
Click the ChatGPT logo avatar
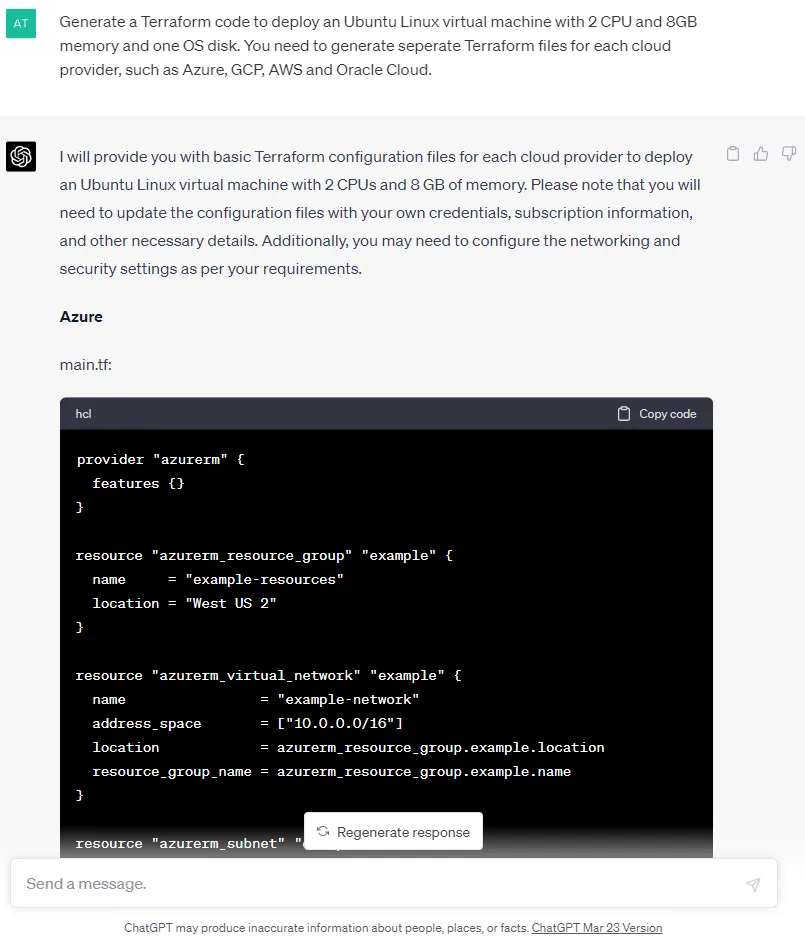(21, 157)
